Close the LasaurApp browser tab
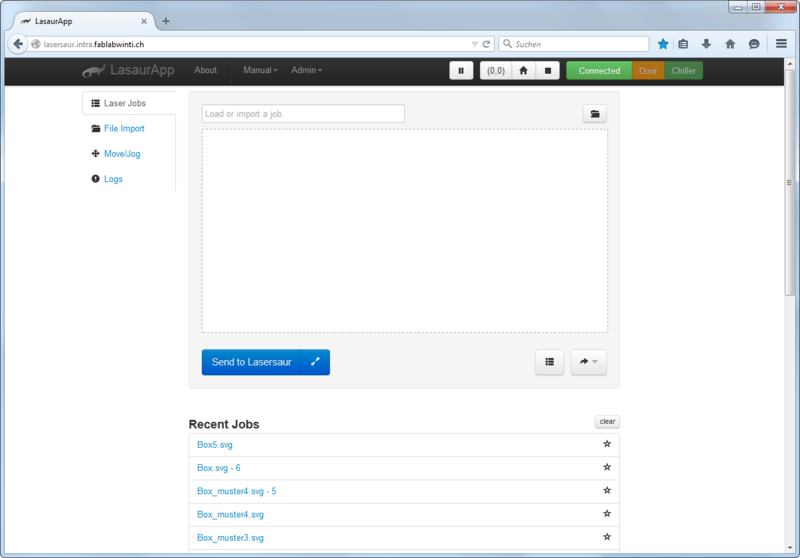Viewport: 800px width, 558px height. (x=144, y=21)
